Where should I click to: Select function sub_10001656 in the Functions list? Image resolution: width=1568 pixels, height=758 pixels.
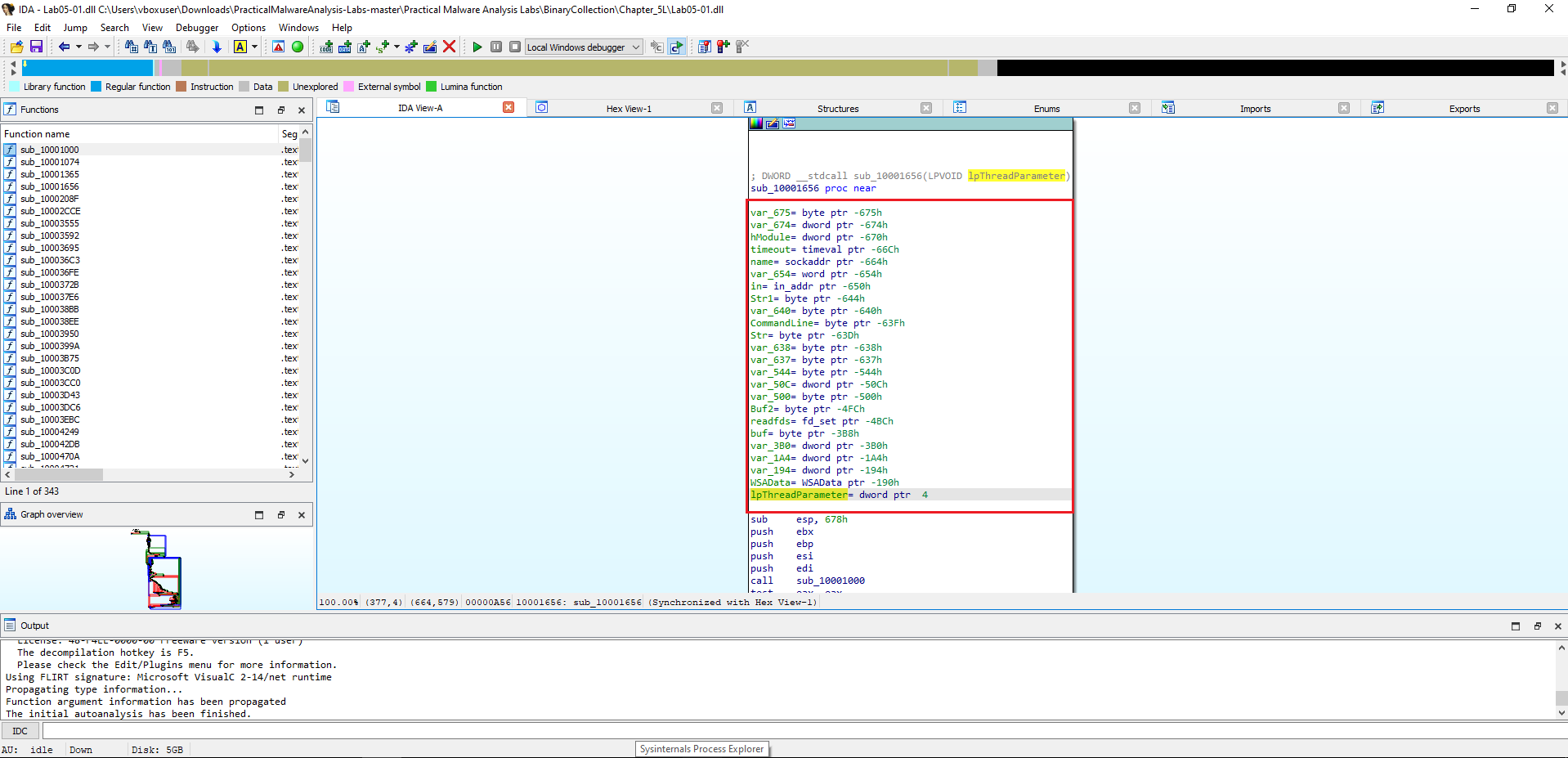click(51, 186)
